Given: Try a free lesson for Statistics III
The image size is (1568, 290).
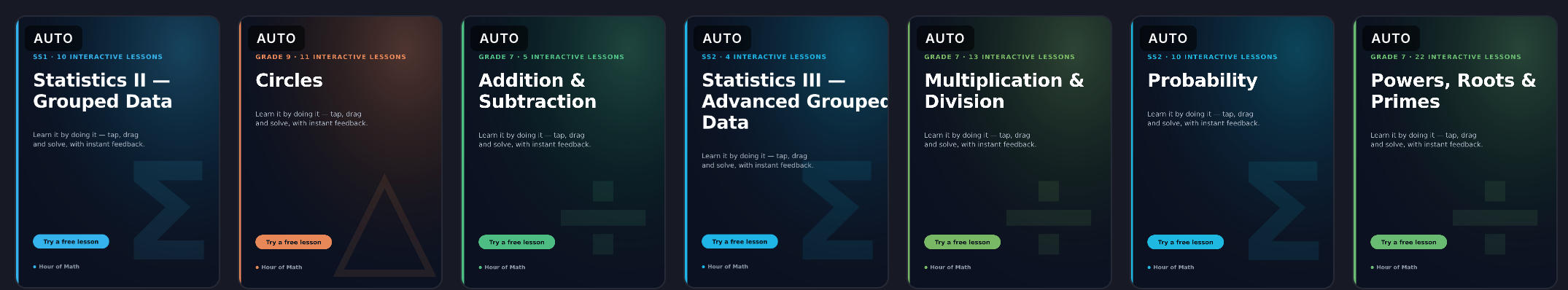Looking at the screenshot, I should [740, 242].
